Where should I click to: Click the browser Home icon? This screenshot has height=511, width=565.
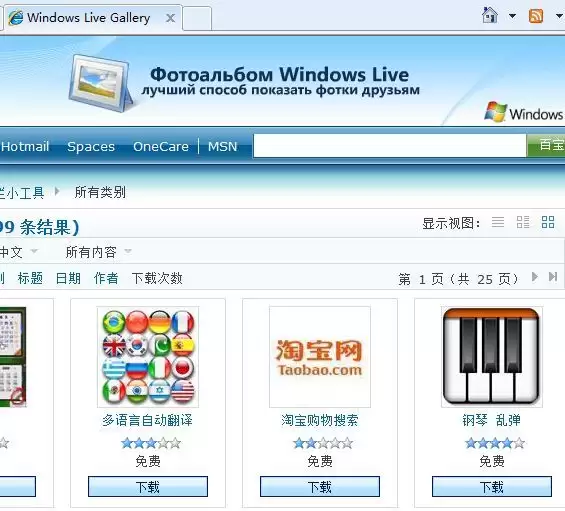pyautogui.click(x=489, y=15)
